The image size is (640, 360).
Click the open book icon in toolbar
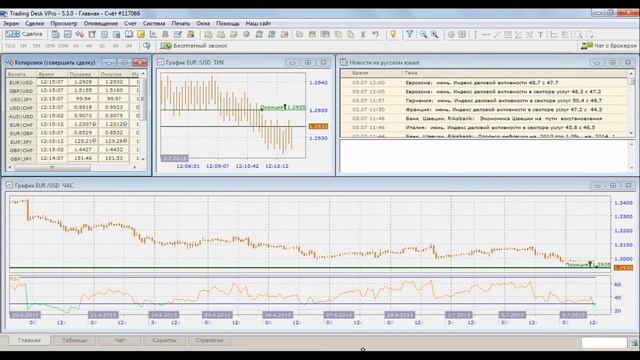pyautogui.click(x=128, y=34)
